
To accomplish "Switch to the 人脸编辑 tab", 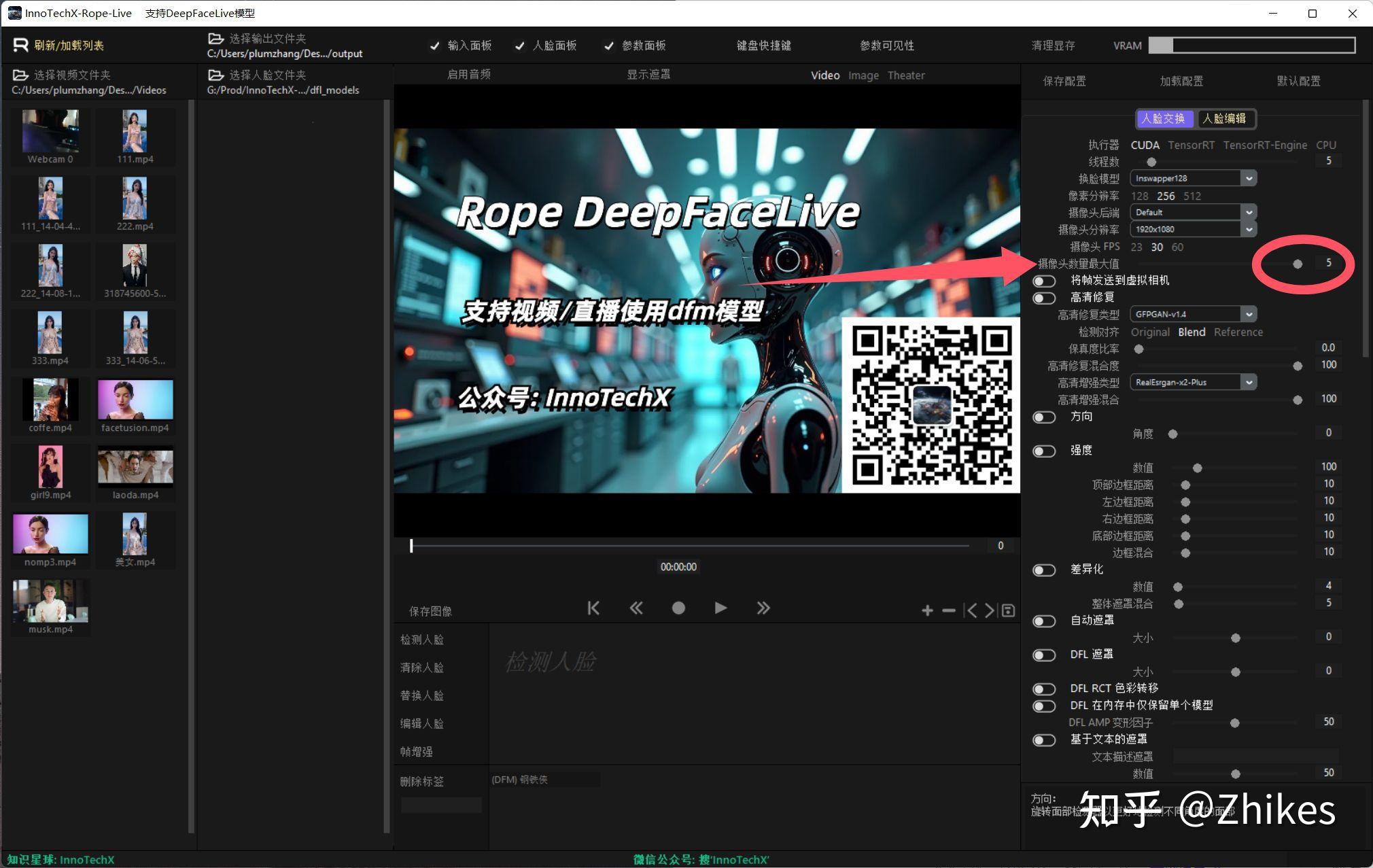I will pyautogui.click(x=1226, y=118).
